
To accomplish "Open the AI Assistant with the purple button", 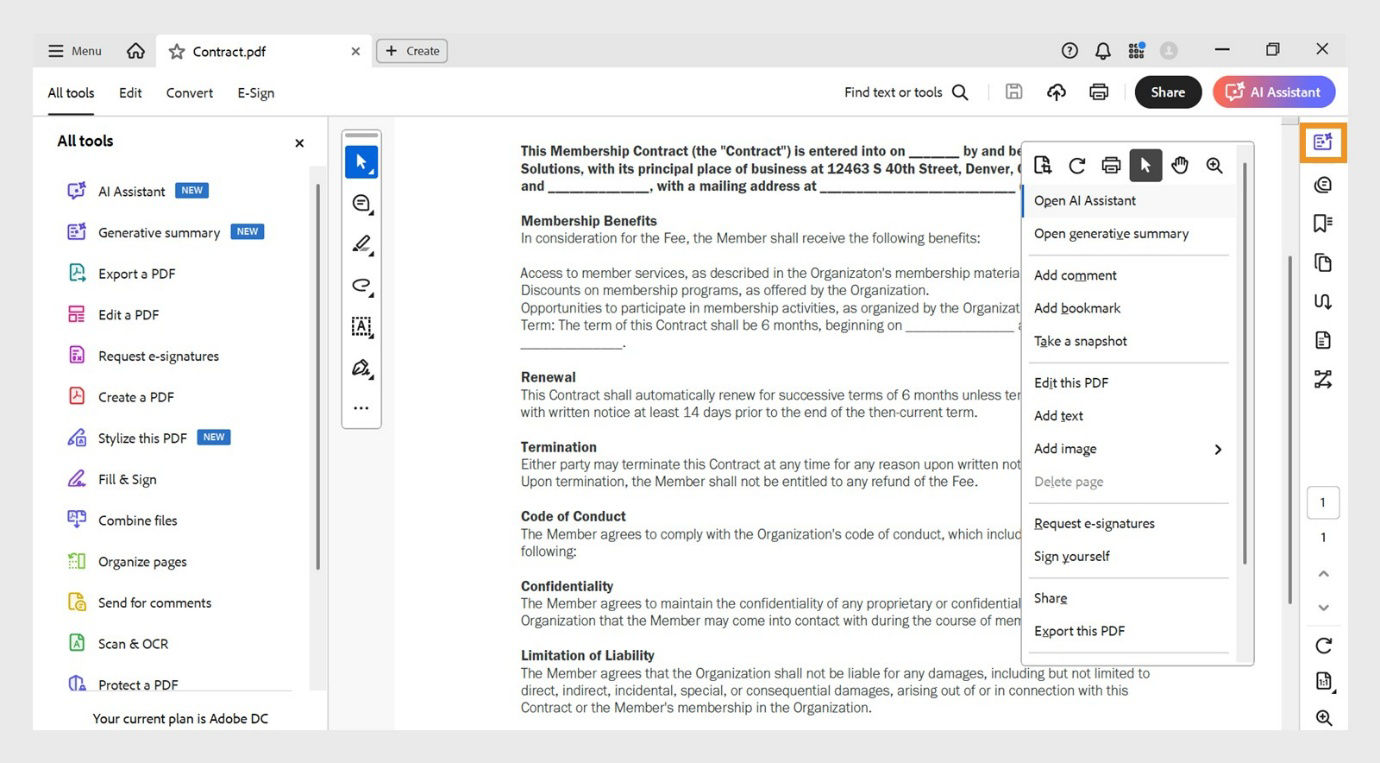I will coord(1273,91).
